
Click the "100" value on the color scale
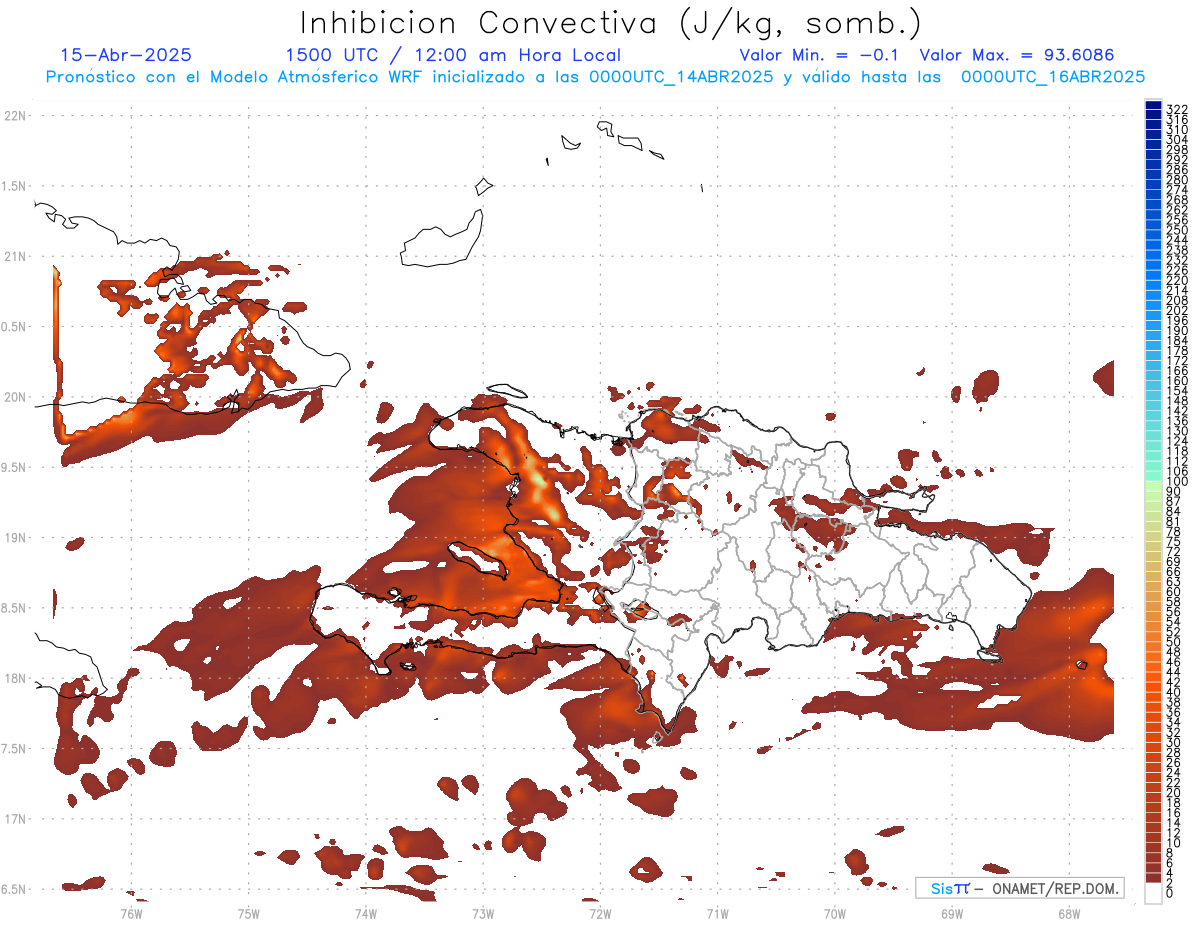click(1177, 482)
